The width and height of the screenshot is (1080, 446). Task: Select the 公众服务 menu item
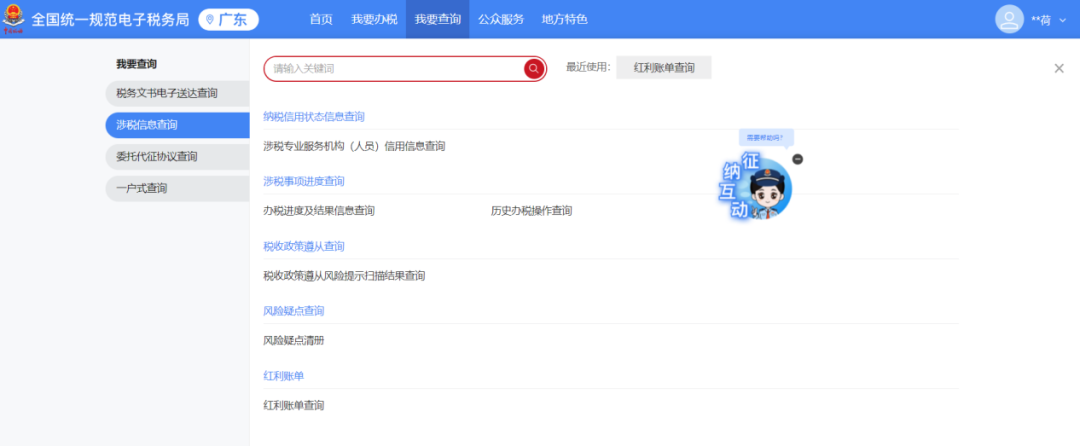click(501, 19)
